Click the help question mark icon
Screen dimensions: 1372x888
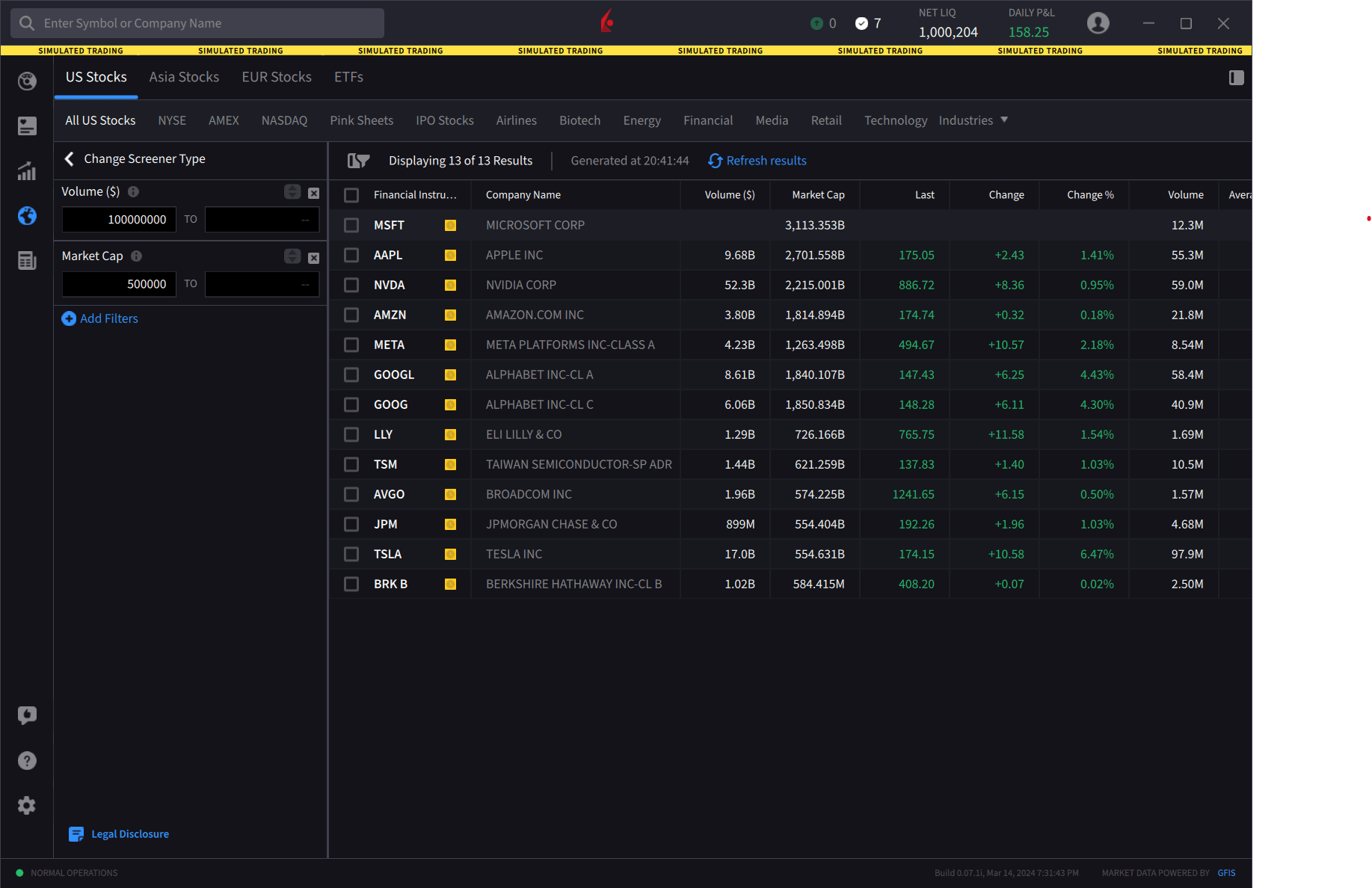pos(27,760)
